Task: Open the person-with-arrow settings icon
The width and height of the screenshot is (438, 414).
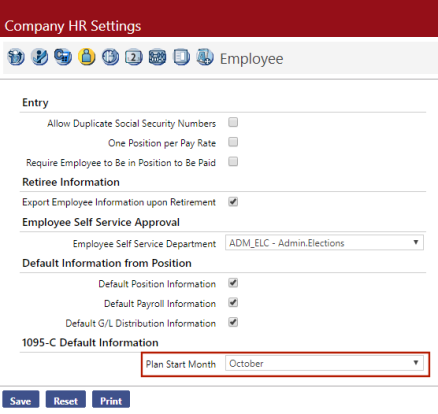Action: point(16,57)
